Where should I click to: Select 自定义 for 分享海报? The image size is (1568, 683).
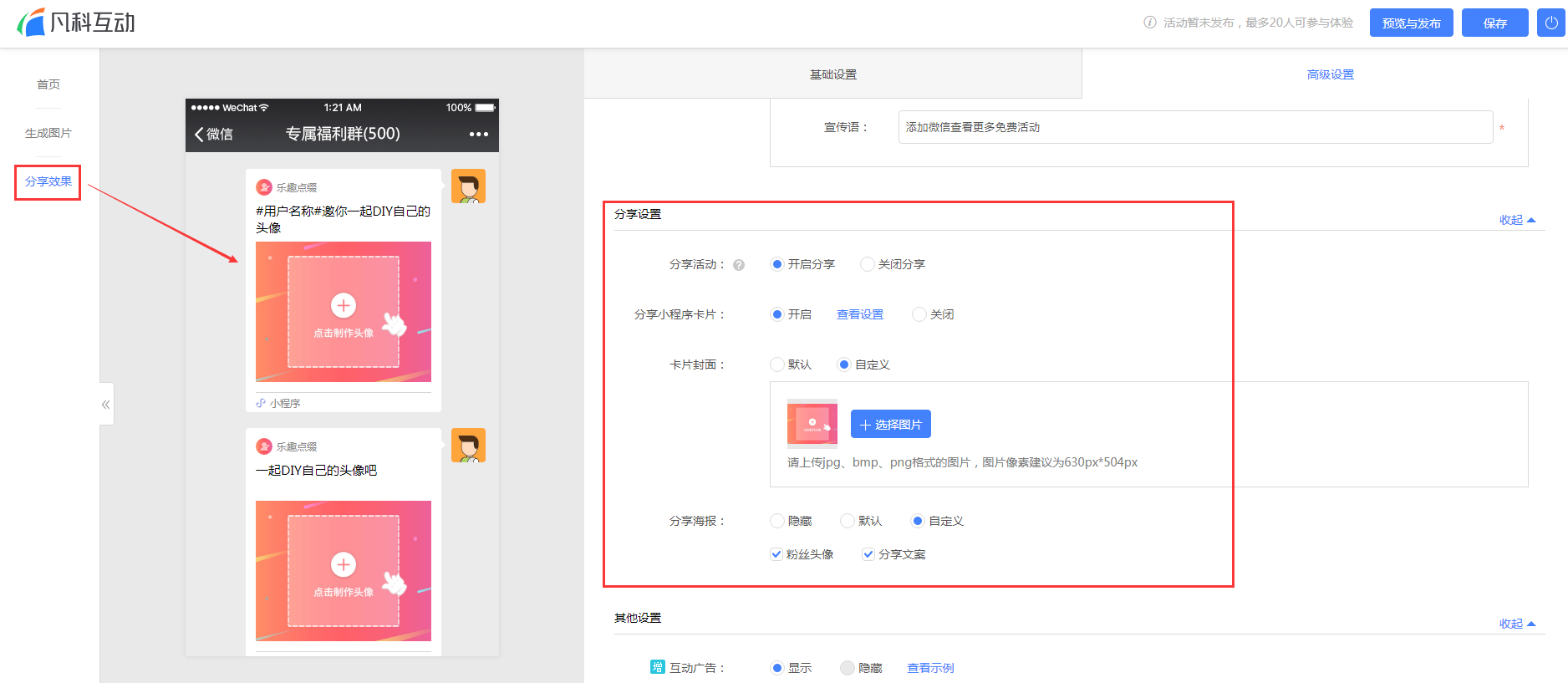(918, 521)
